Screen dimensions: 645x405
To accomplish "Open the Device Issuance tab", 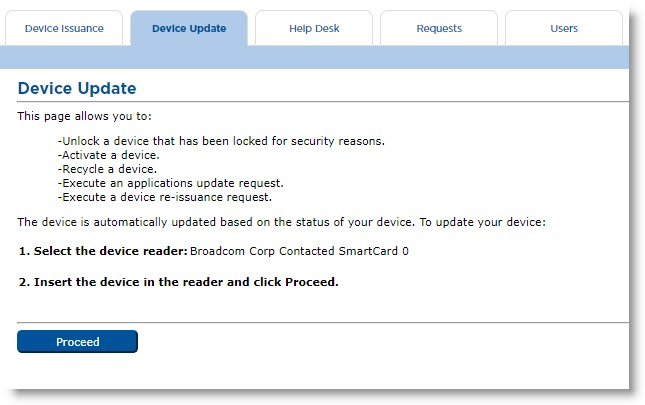I will tap(64, 28).
